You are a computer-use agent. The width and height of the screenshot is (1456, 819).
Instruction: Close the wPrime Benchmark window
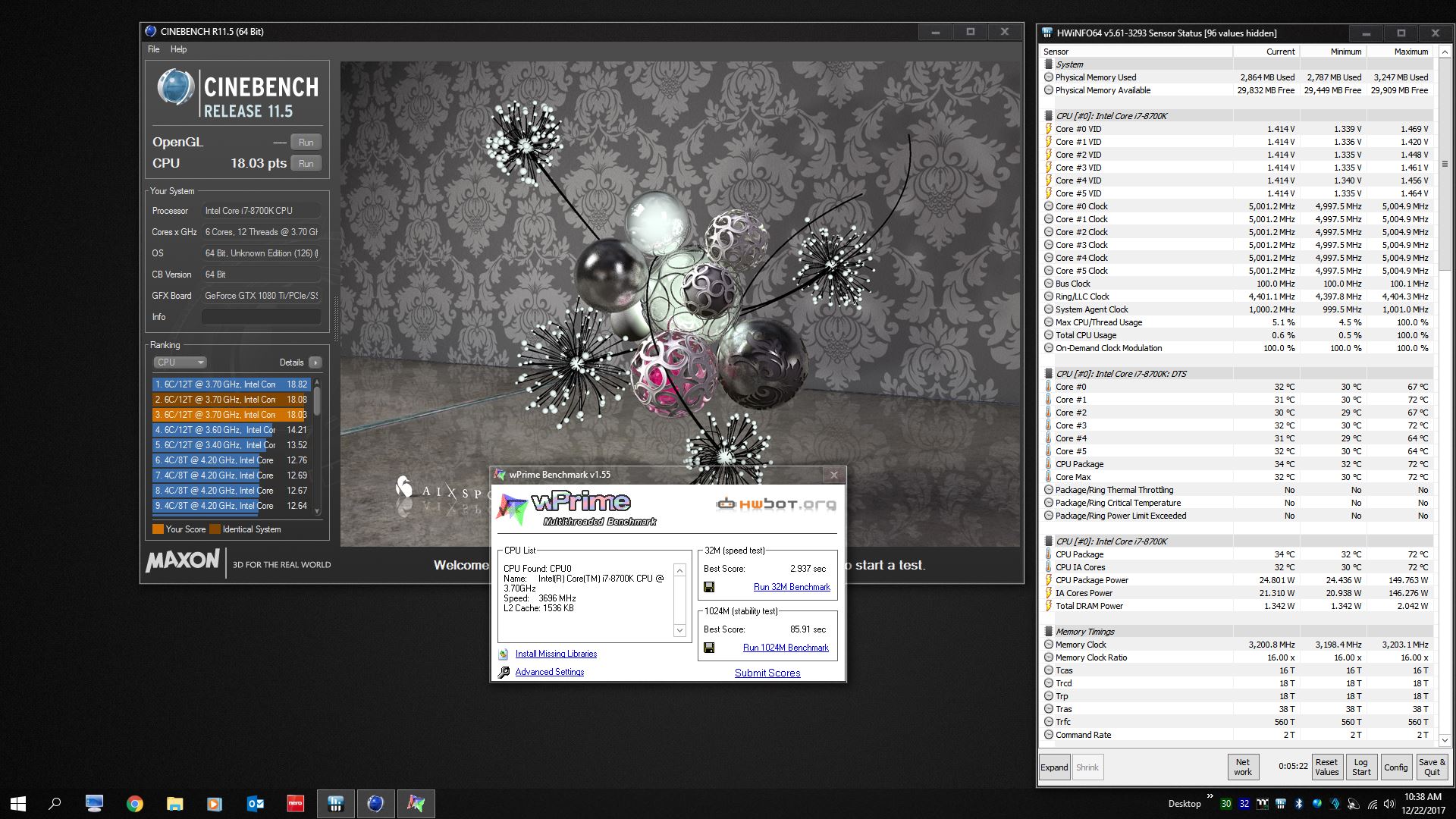[x=834, y=475]
